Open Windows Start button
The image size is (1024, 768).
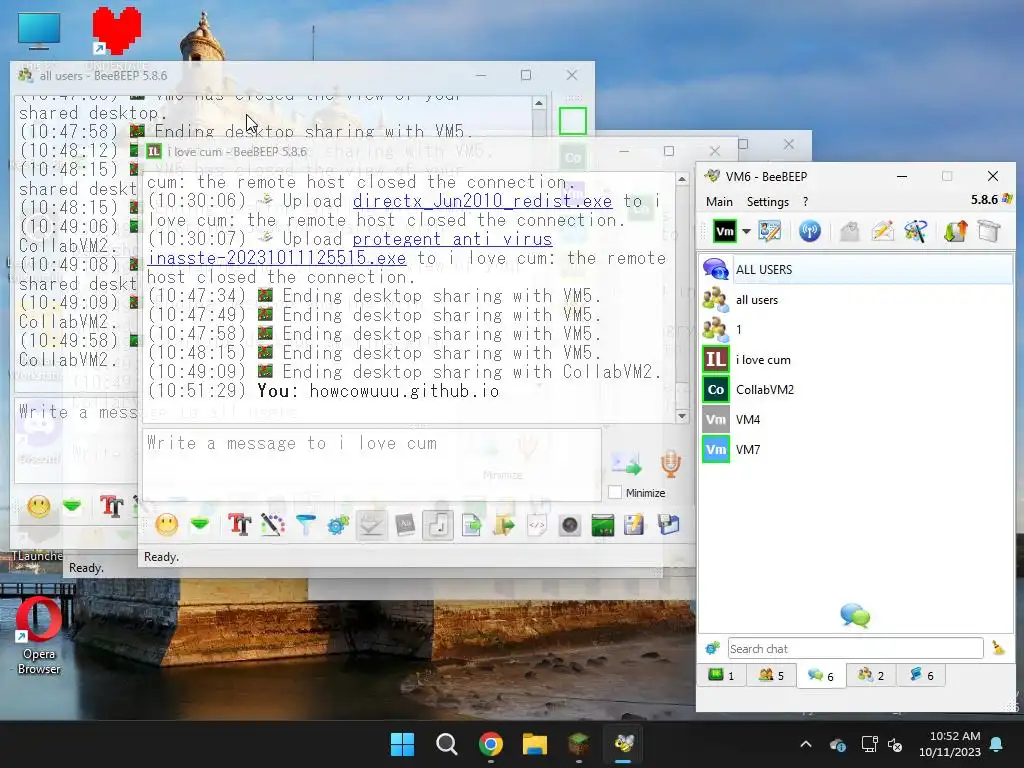pos(402,744)
